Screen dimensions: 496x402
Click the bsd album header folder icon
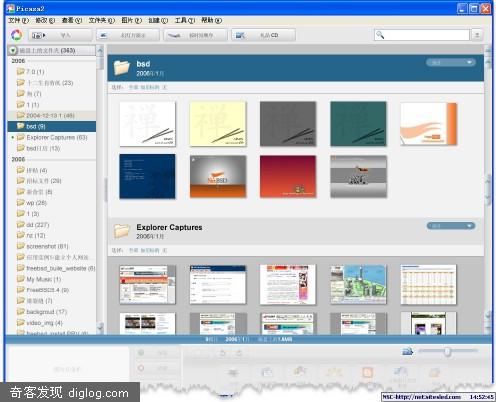coord(121,68)
